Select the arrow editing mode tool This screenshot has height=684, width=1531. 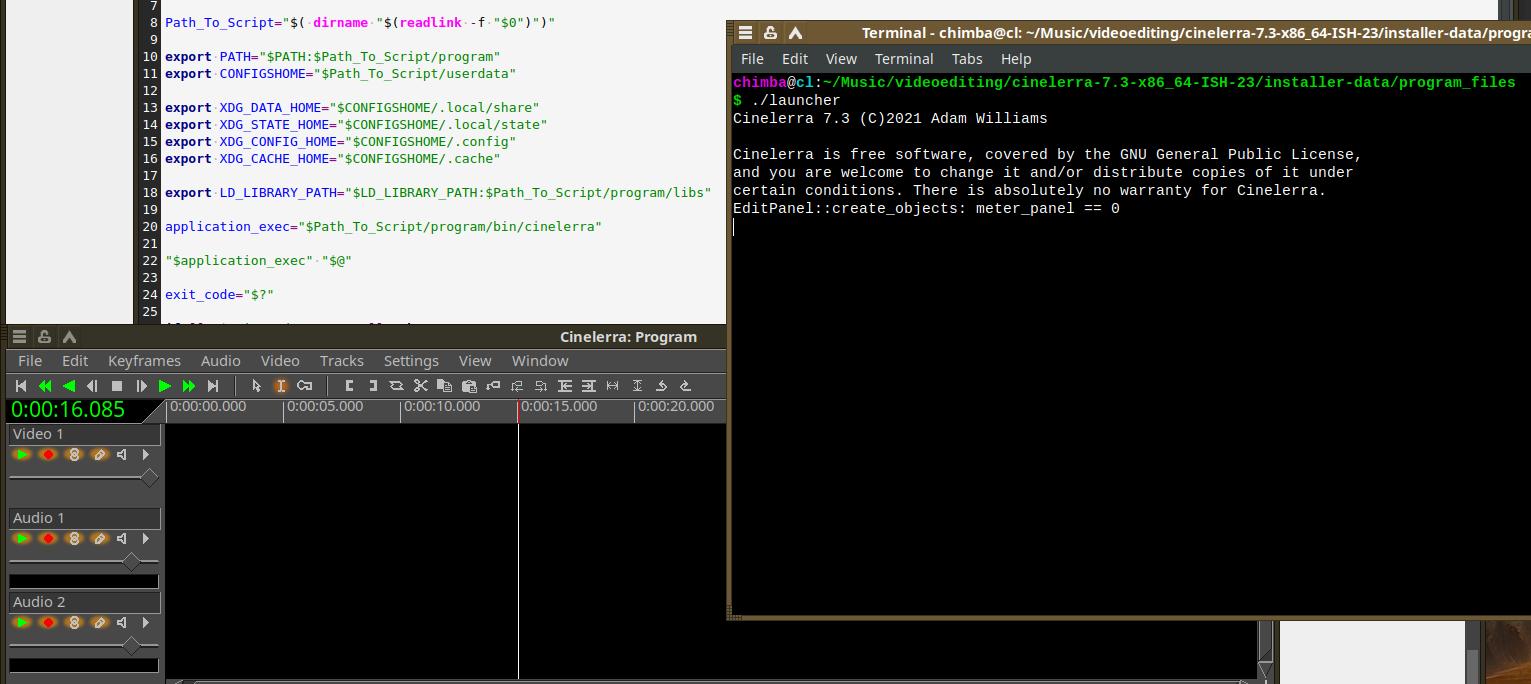coord(256,386)
